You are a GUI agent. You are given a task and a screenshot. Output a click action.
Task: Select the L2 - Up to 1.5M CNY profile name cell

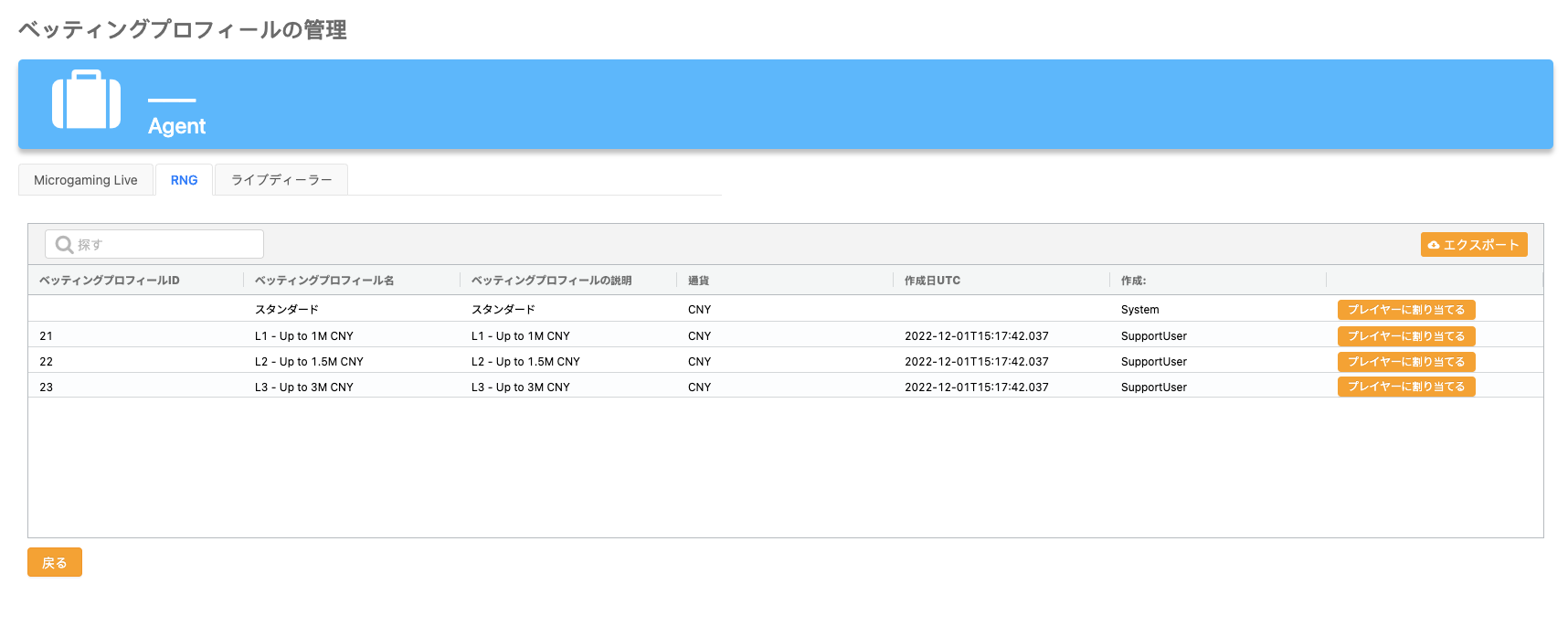point(309,362)
